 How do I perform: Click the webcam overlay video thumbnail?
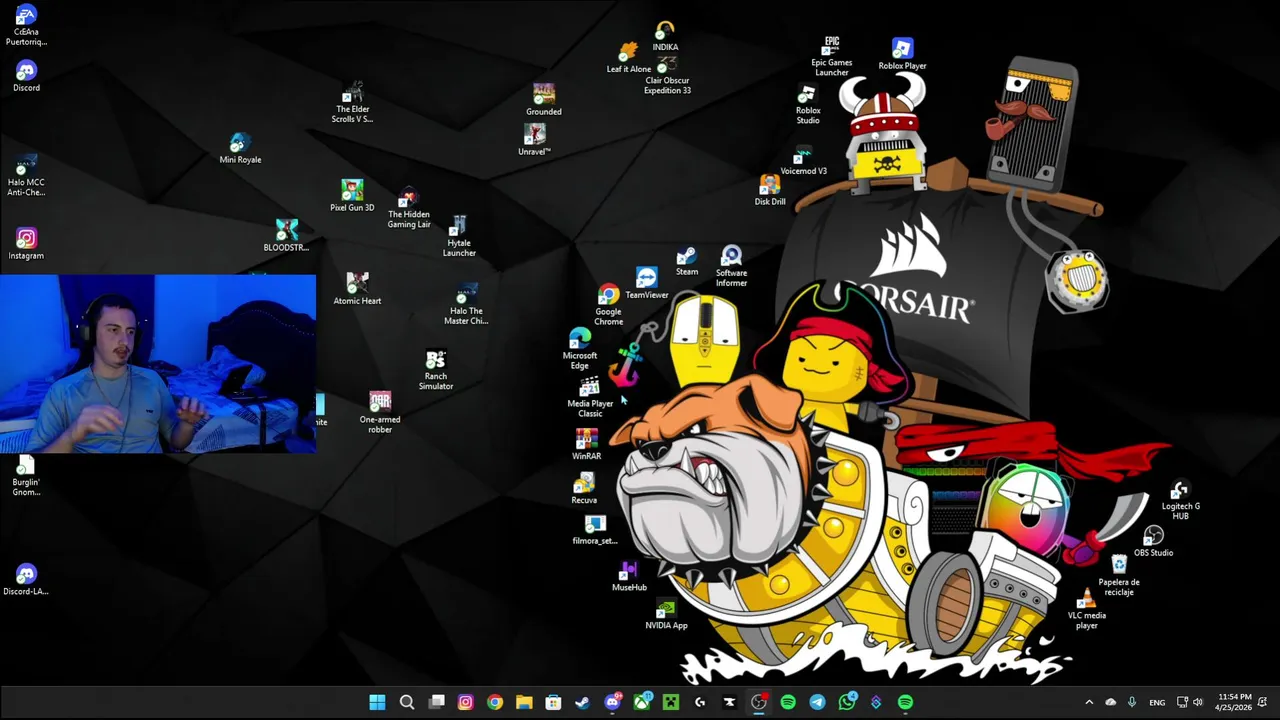(x=158, y=364)
